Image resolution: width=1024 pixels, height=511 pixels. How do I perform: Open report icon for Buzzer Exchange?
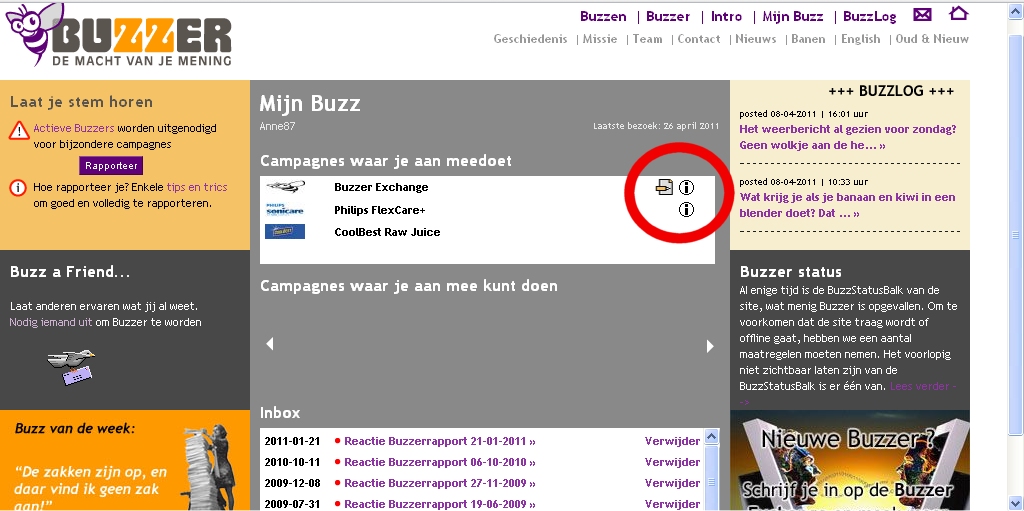[664, 188]
